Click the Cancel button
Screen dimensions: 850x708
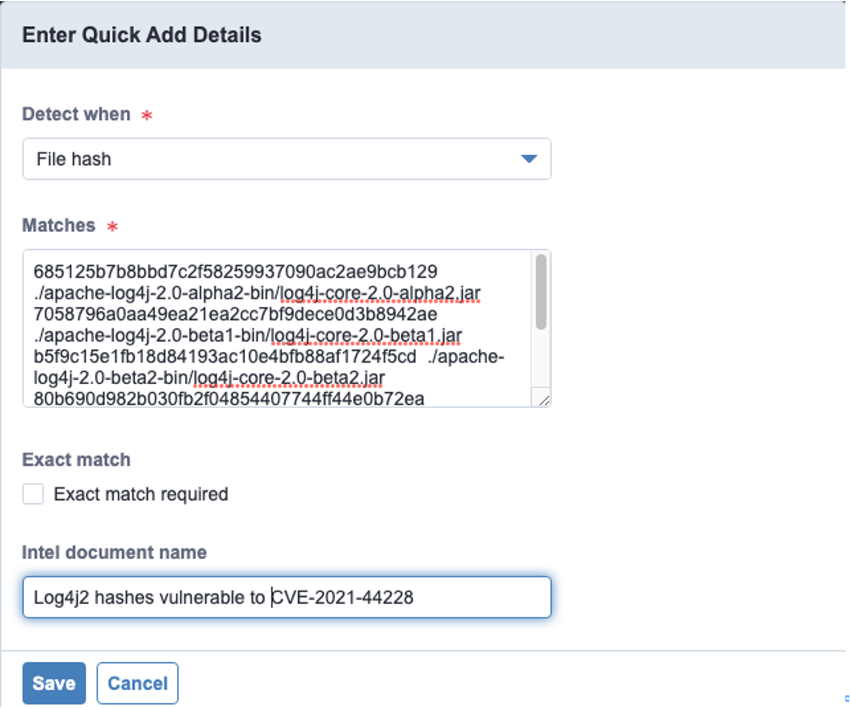137,683
